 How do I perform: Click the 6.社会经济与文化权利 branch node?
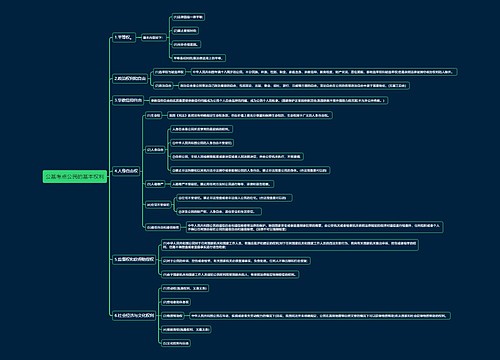(x=134, y=315)
